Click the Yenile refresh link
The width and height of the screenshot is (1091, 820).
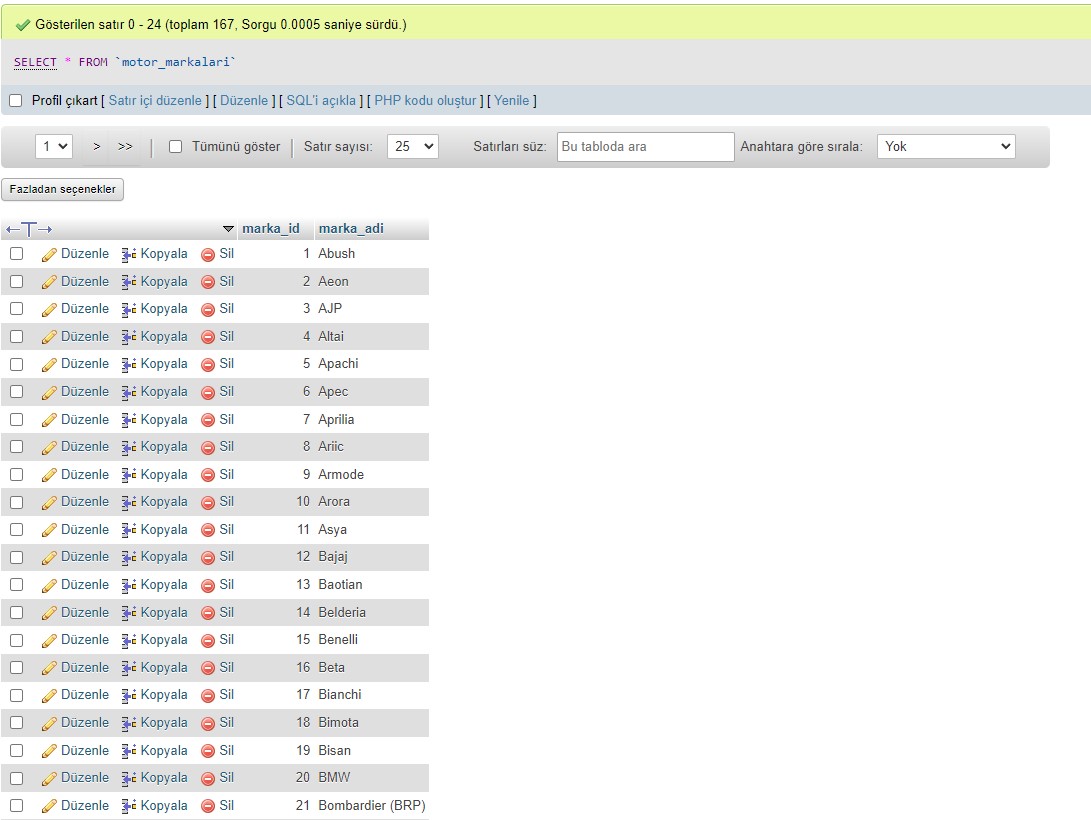[x=511, y=101]
